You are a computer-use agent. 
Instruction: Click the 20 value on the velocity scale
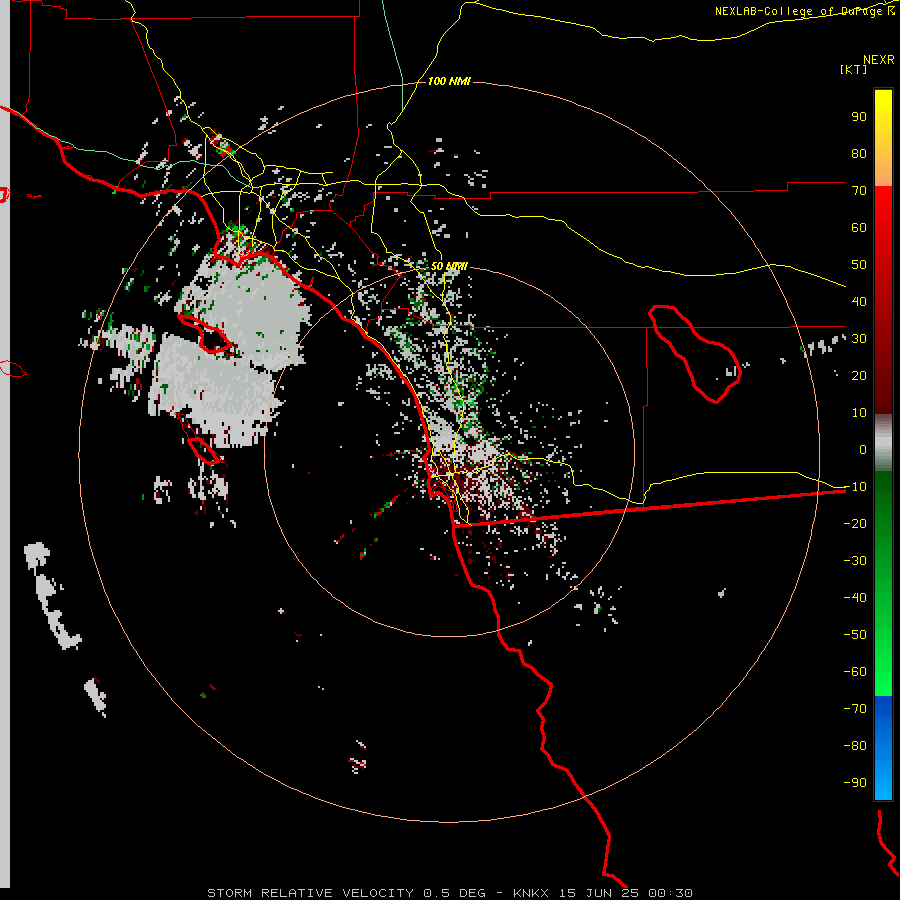859,376
